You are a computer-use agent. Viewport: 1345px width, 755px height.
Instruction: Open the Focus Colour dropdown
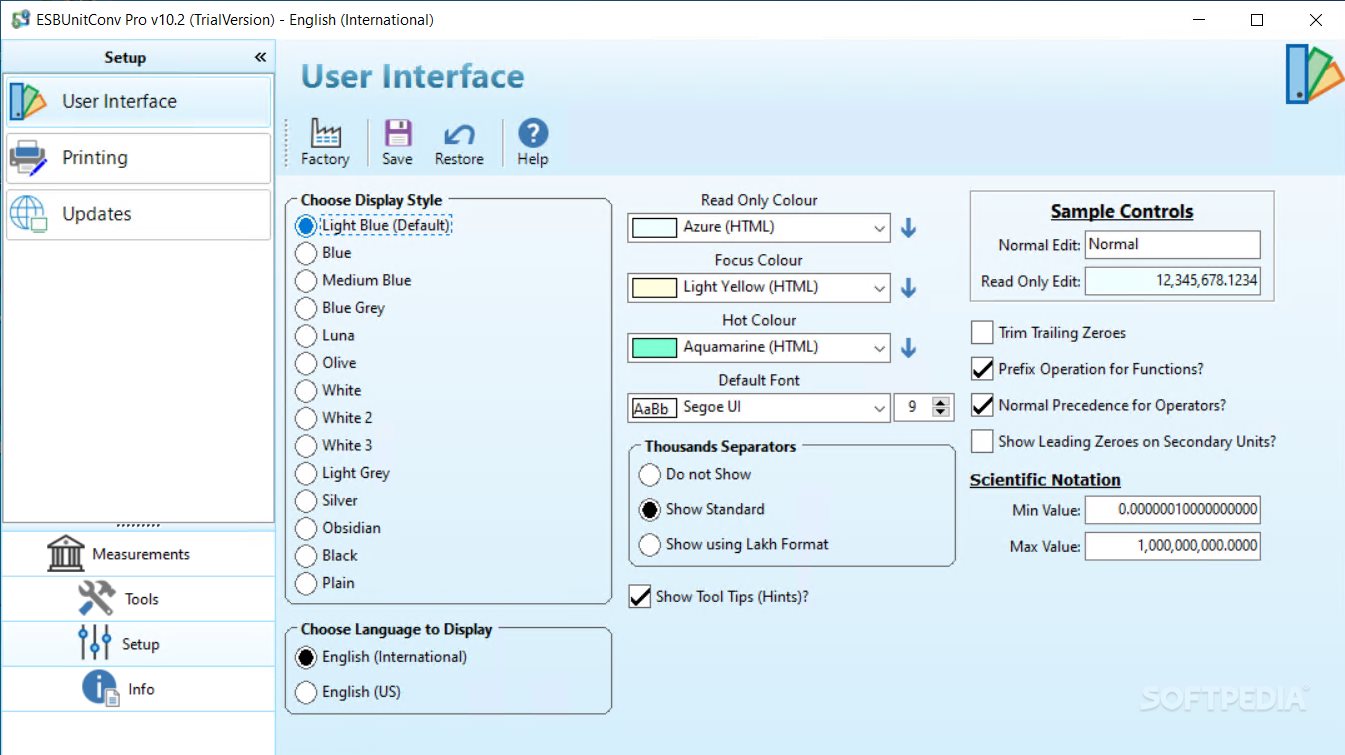pyautogui.click(x=879, y=288)
